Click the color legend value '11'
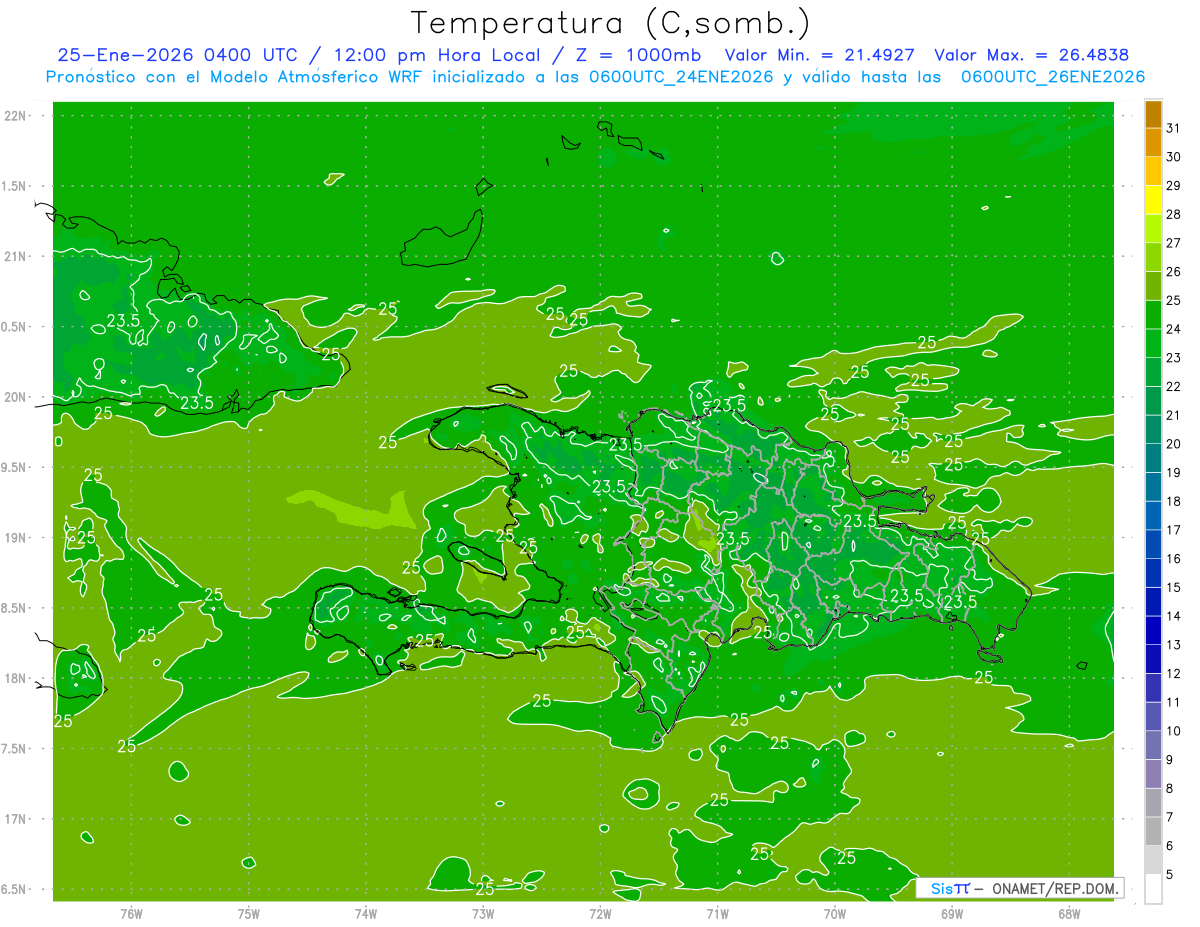The height and width of the screenshot is (927, 1200). click(1174, 703)
